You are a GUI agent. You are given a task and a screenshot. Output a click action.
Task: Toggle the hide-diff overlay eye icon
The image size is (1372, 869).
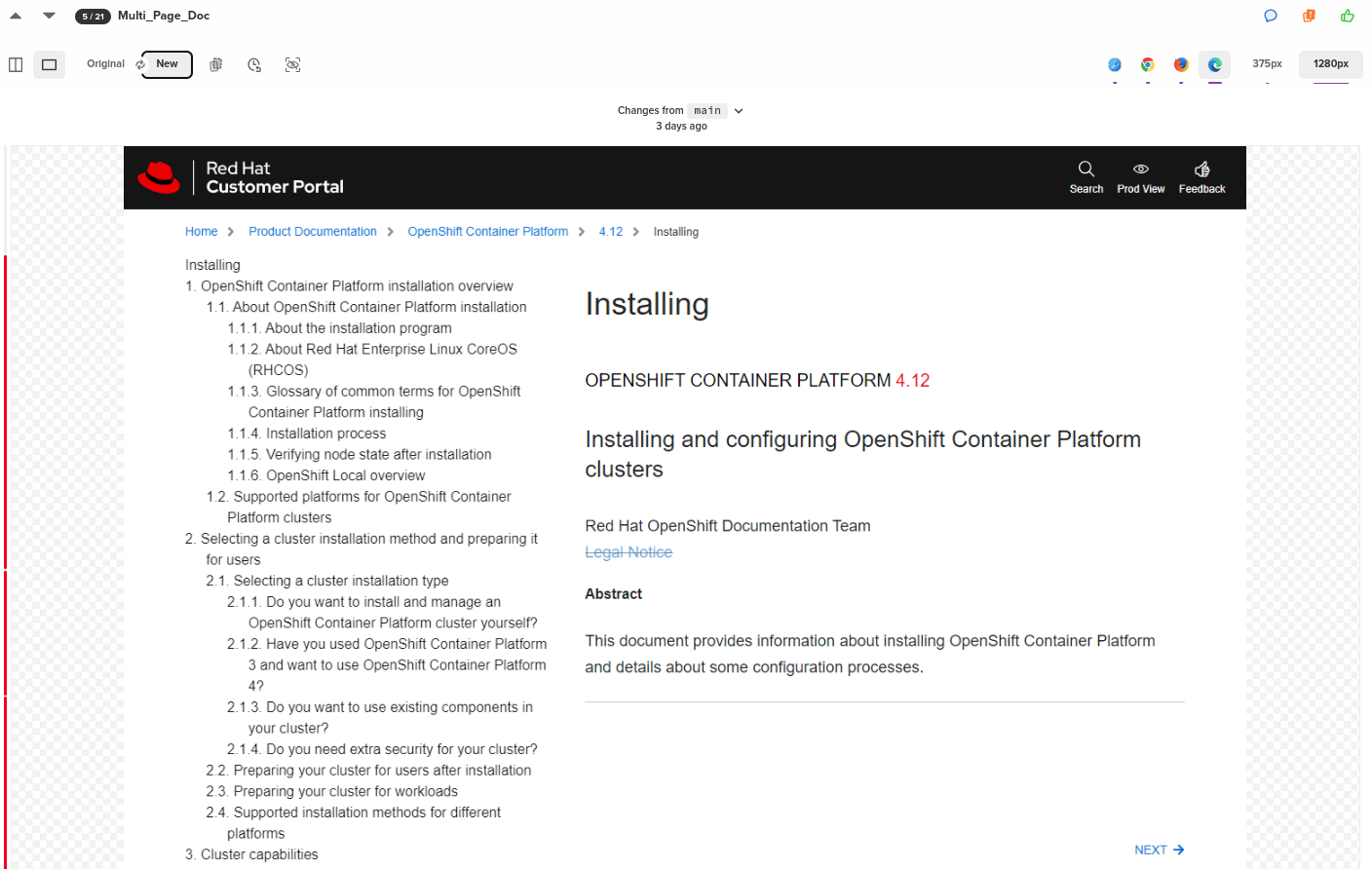292,65
